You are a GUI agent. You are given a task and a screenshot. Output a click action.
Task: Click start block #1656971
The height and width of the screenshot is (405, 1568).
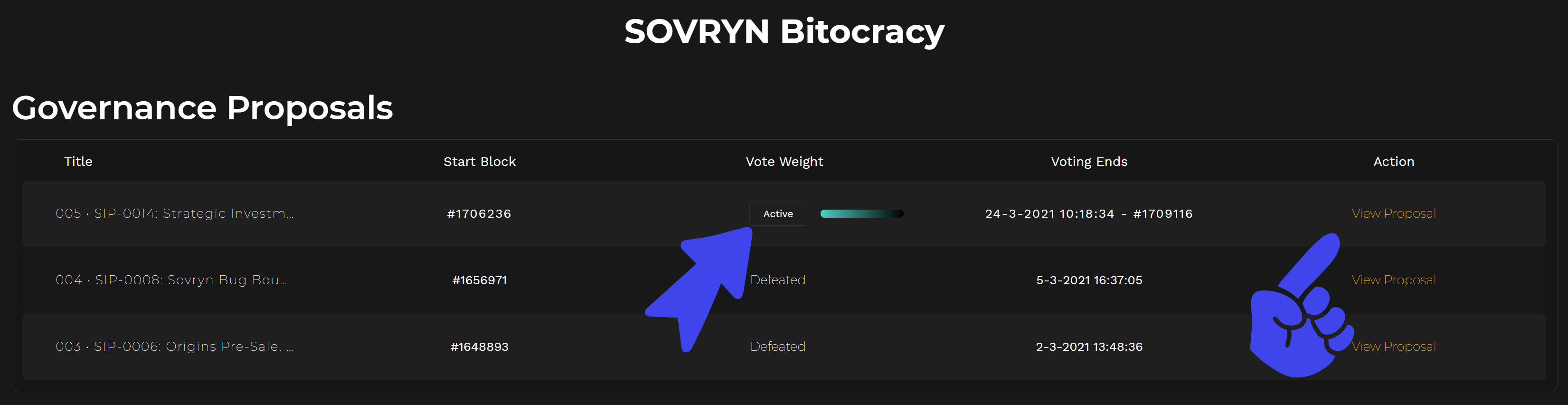[x=480, y=280]
